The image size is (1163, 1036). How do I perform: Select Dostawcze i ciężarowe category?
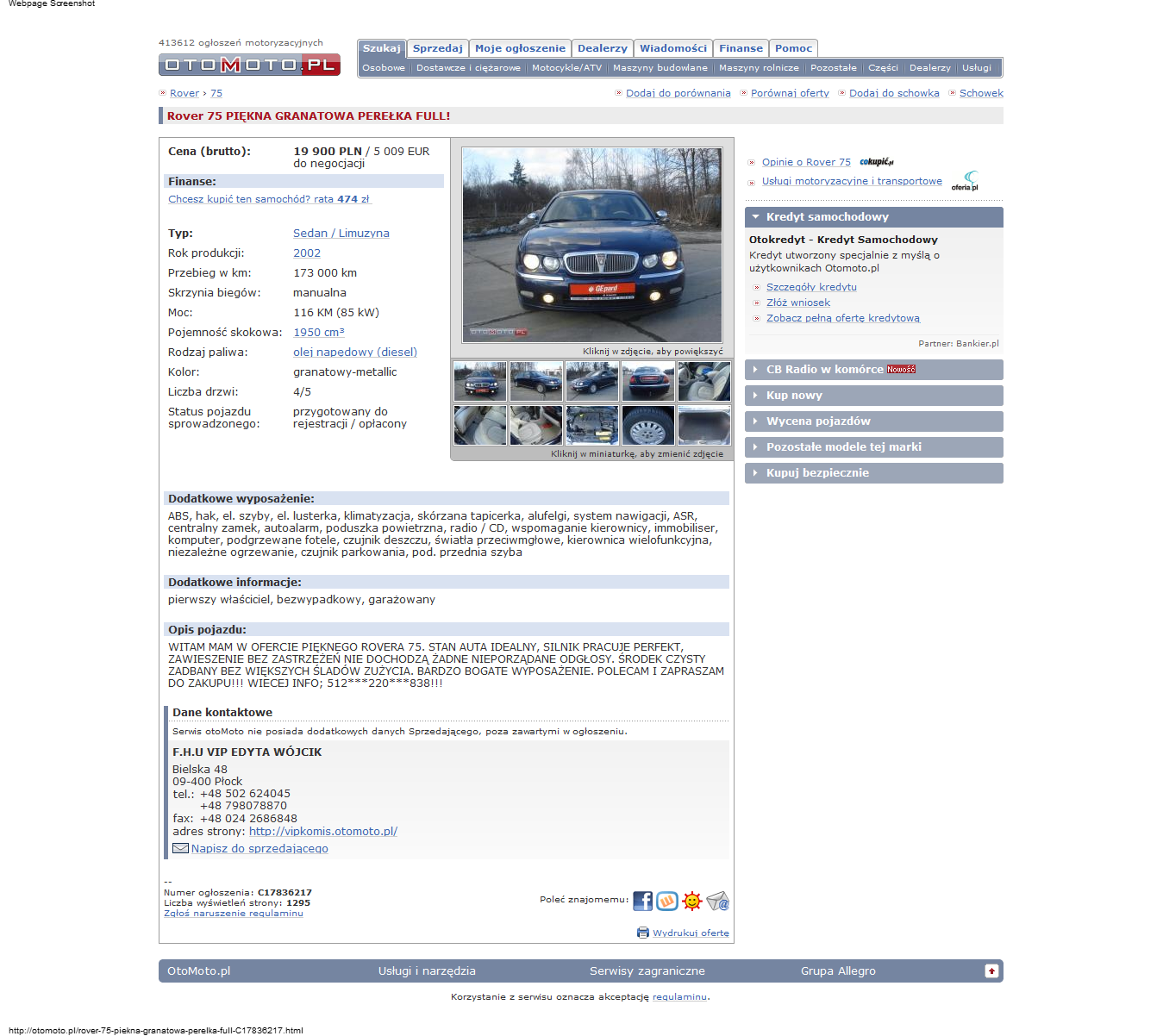pos(468,67)
